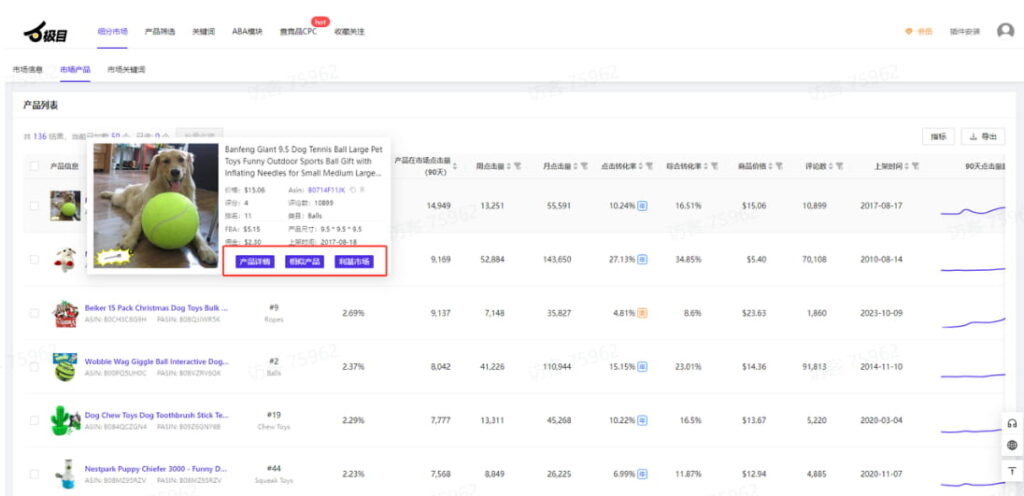This screenshot has width=1024, height=496.
Task: Click the back-to-top arrow icon
Action: [x=1011, y=470]
